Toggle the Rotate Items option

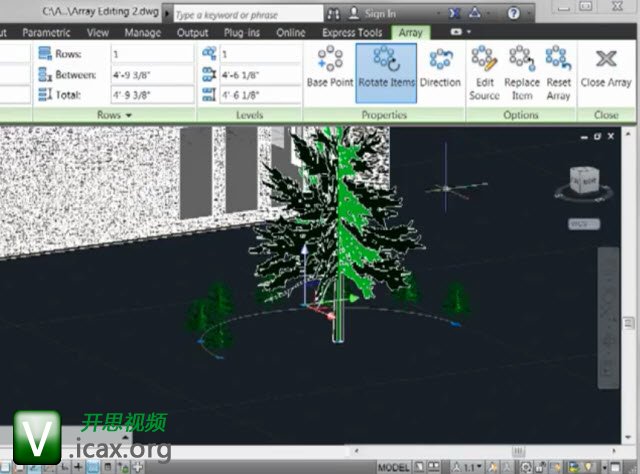[x=386, y=73]
